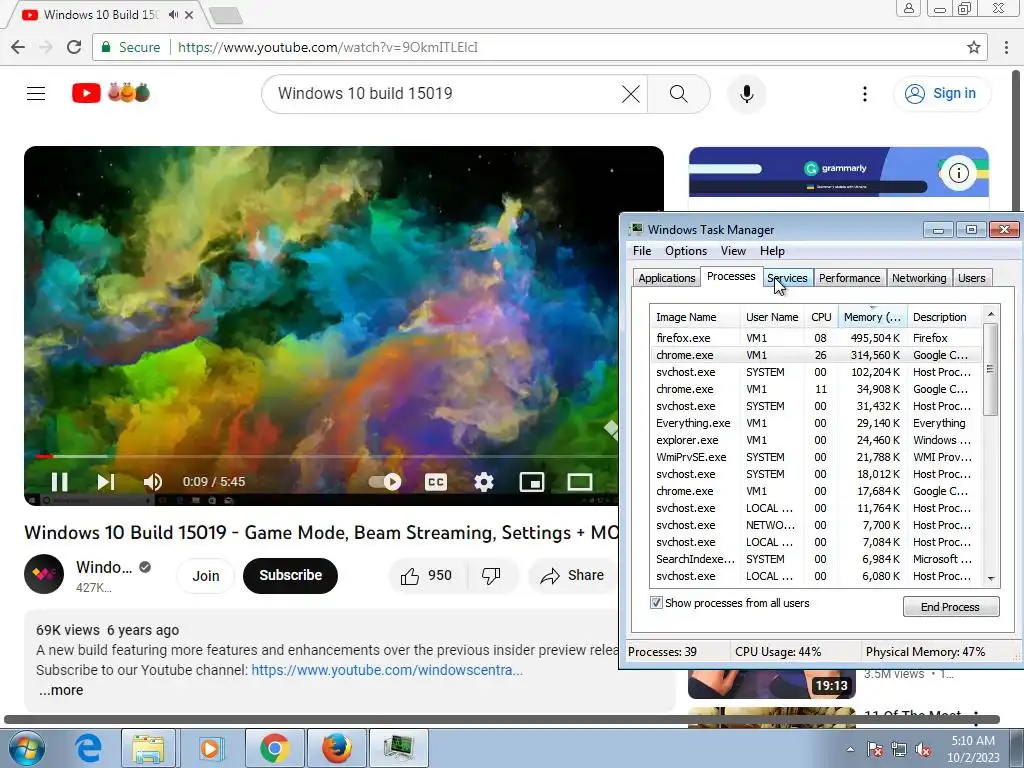Sort processes by Image Name column
The image size is (1024, 768).
(694, 317)
